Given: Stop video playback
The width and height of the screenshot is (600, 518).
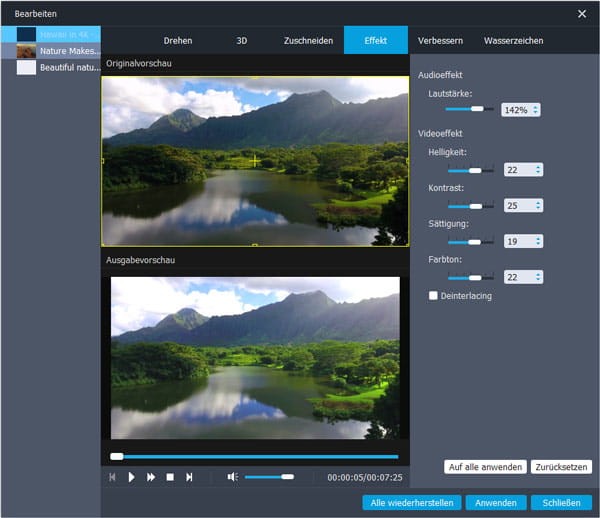Looking at the screenshot, I should tap(170, 477).
